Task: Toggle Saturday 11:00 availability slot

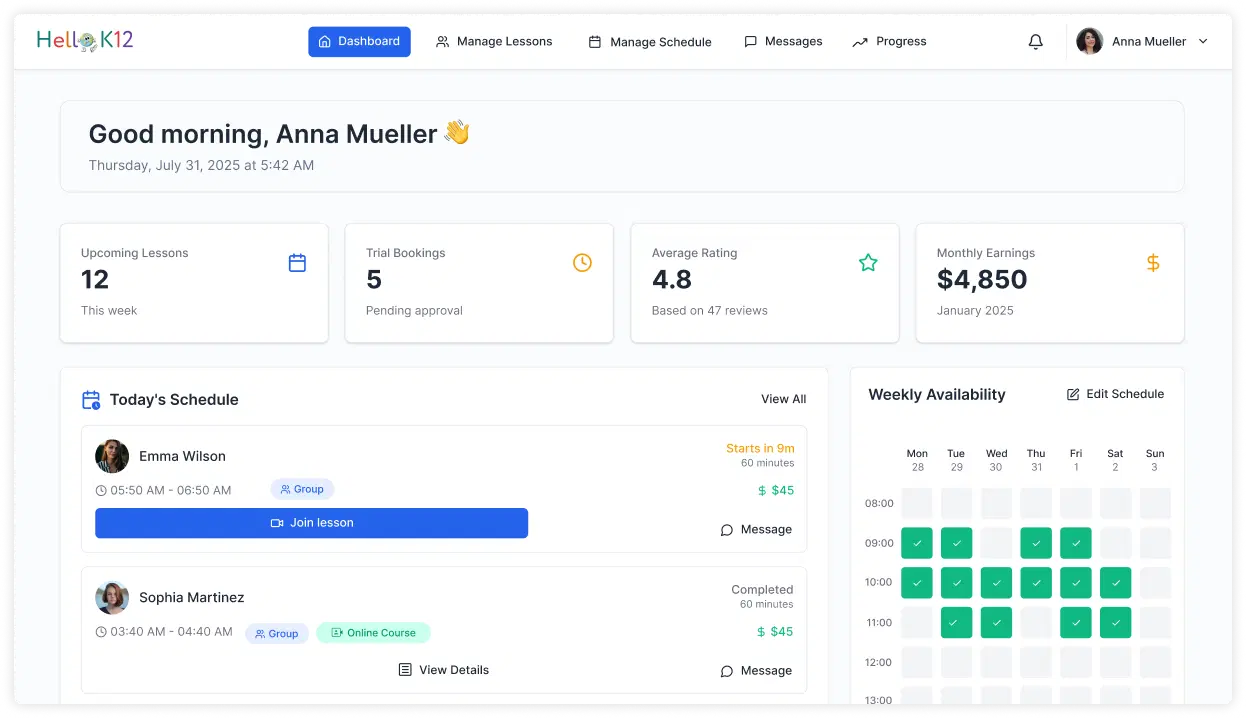Action: pyautogui.click(x=1115, y=623)
